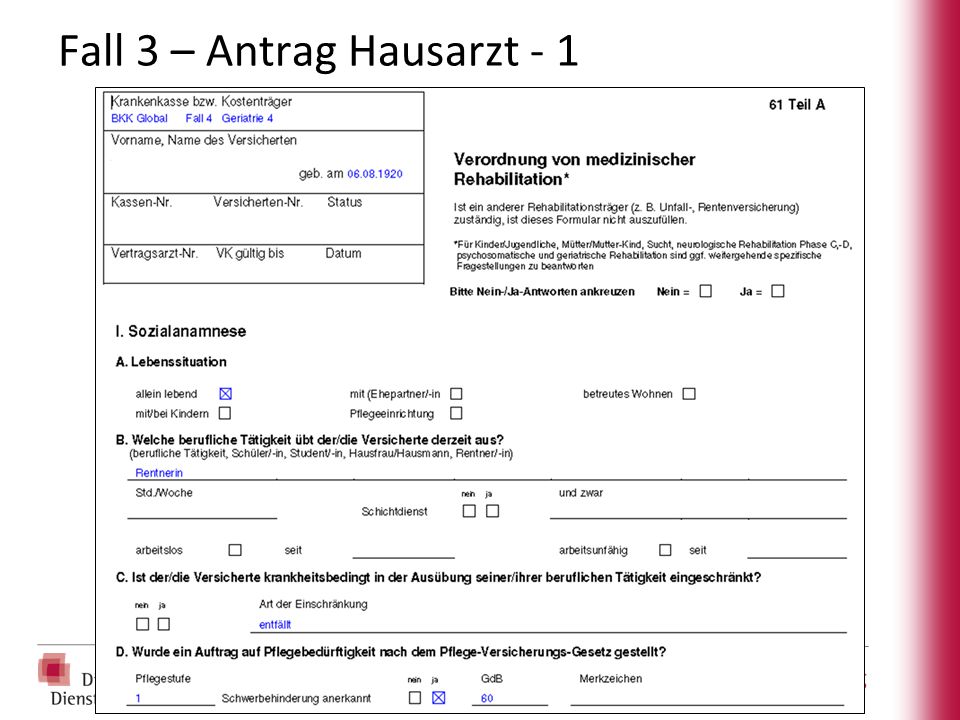Click the empty field below 'Datum'
Image resolution: width=960 pixels, height=720 pixels.
tap(372, 272)
